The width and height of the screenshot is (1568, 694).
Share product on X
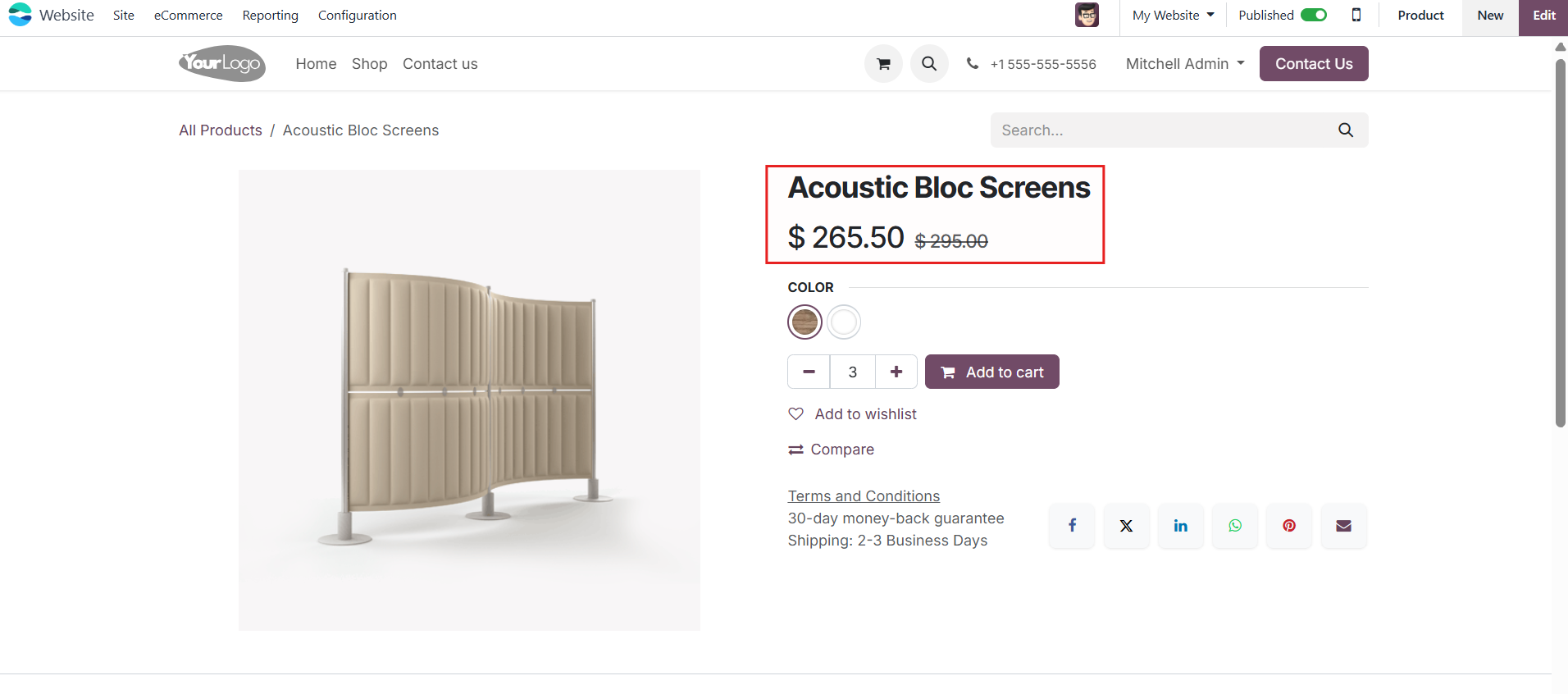coord(1127,526)
